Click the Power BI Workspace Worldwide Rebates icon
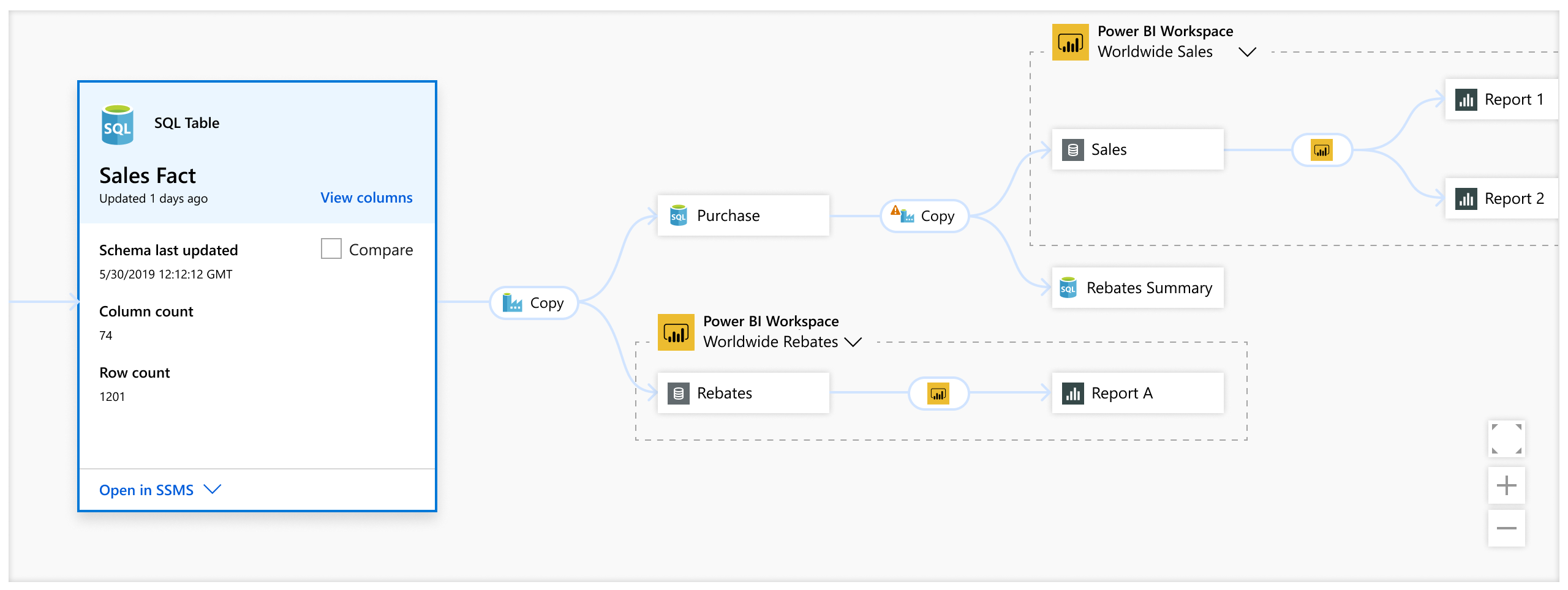The height and width of the screenshot is (590, 1568). (676, 332)
